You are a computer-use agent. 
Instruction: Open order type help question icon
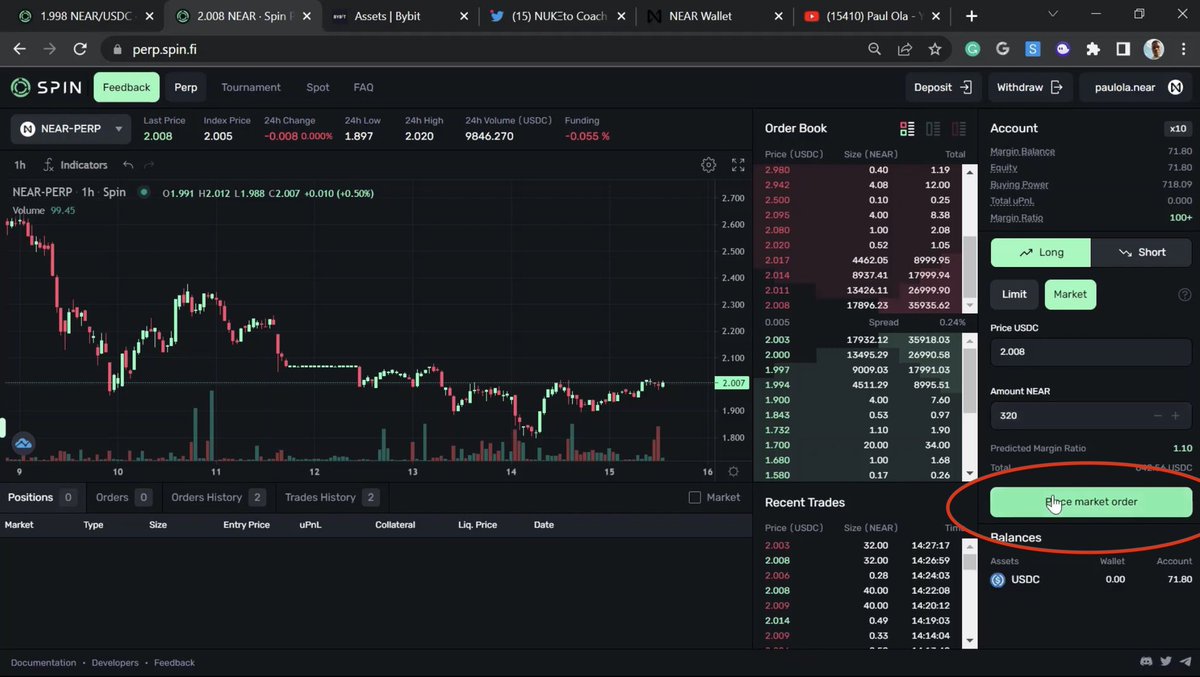[x=1185, y=295]
